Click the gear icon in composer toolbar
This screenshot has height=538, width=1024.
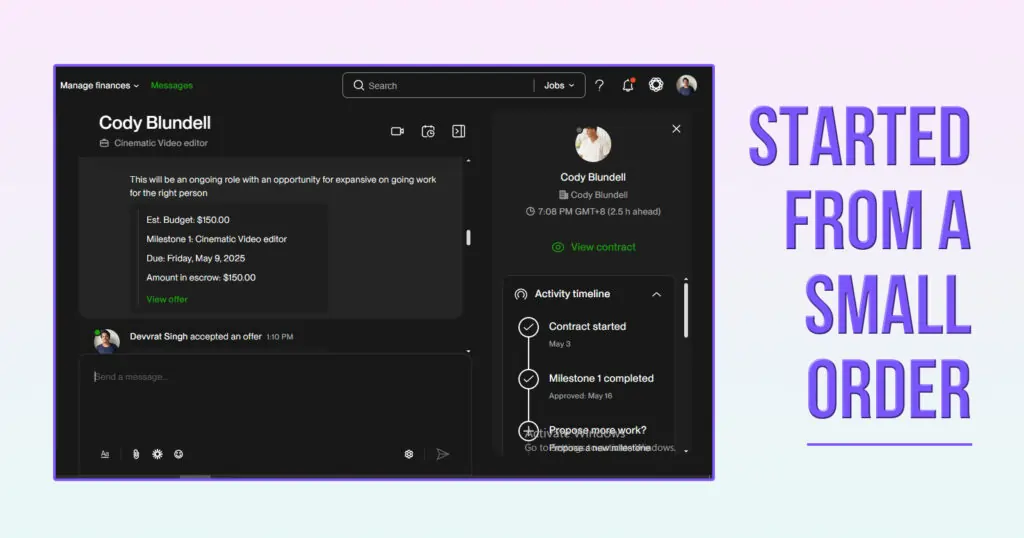157,454
